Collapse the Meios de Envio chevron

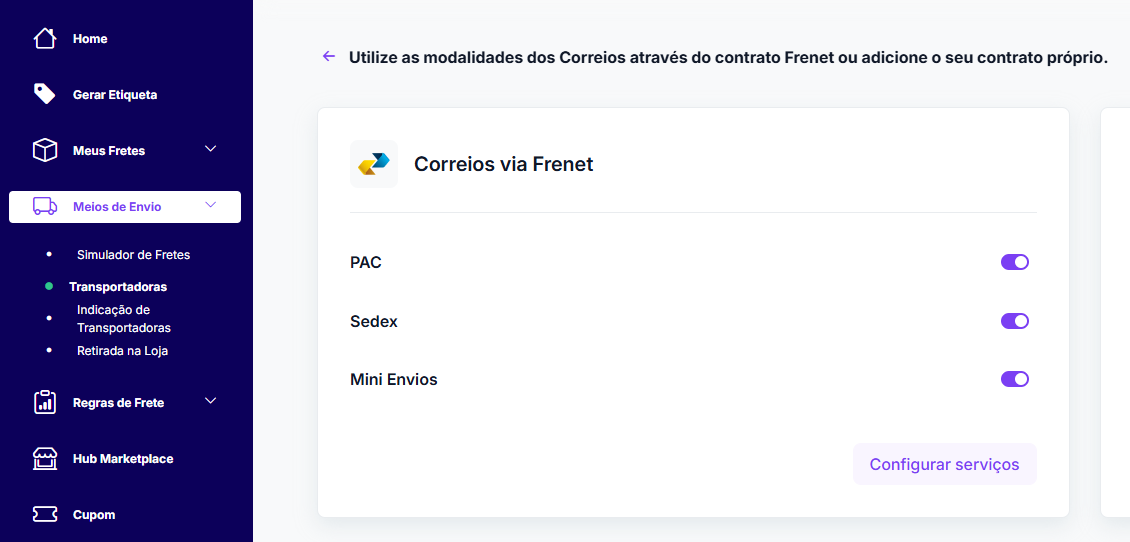[x=210, y=205]
